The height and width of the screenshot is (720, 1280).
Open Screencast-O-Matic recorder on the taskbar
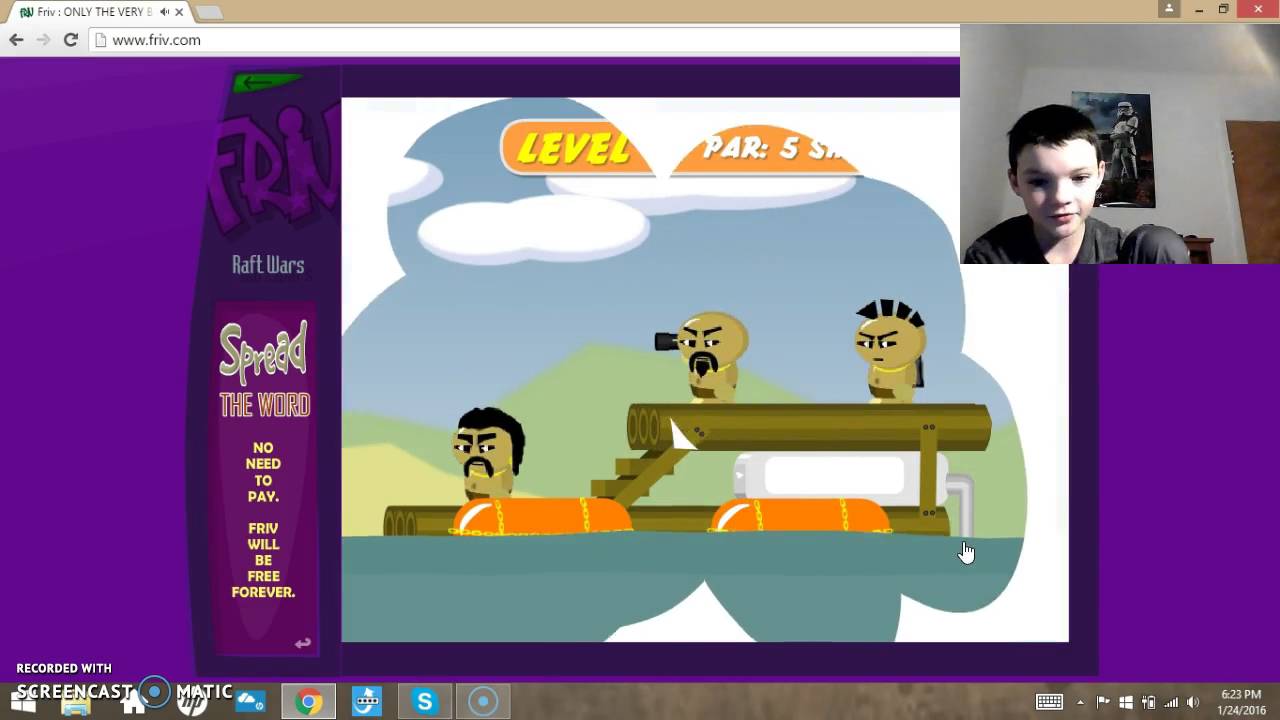[483, 702]
